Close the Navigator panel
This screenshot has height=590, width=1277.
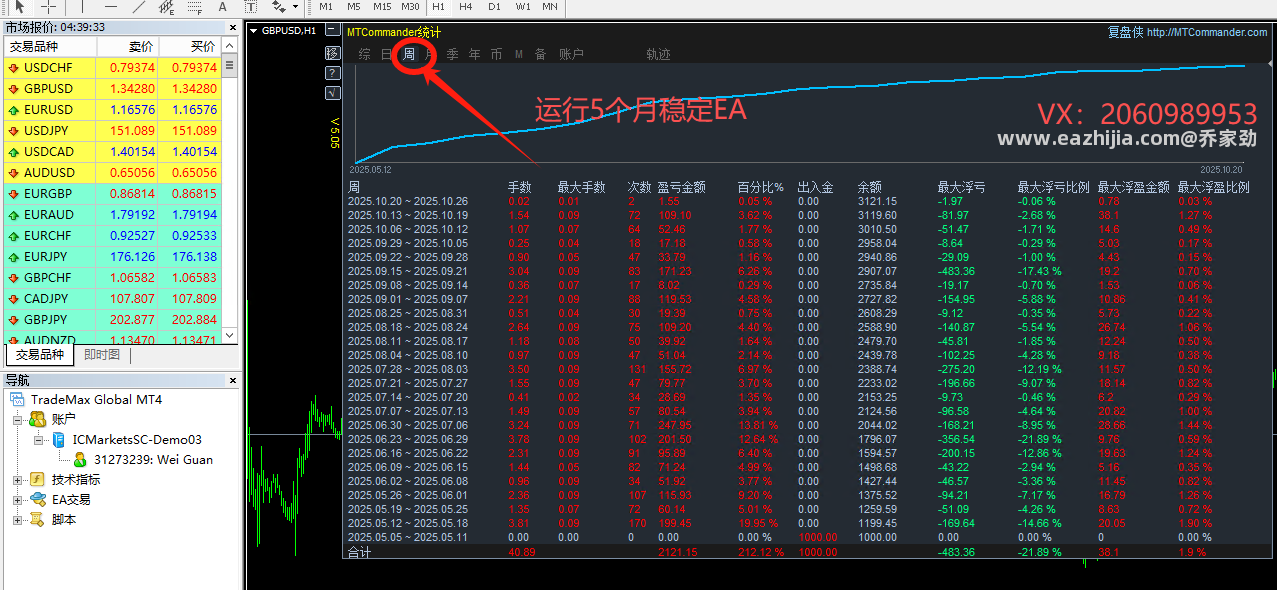pos(232,380)
